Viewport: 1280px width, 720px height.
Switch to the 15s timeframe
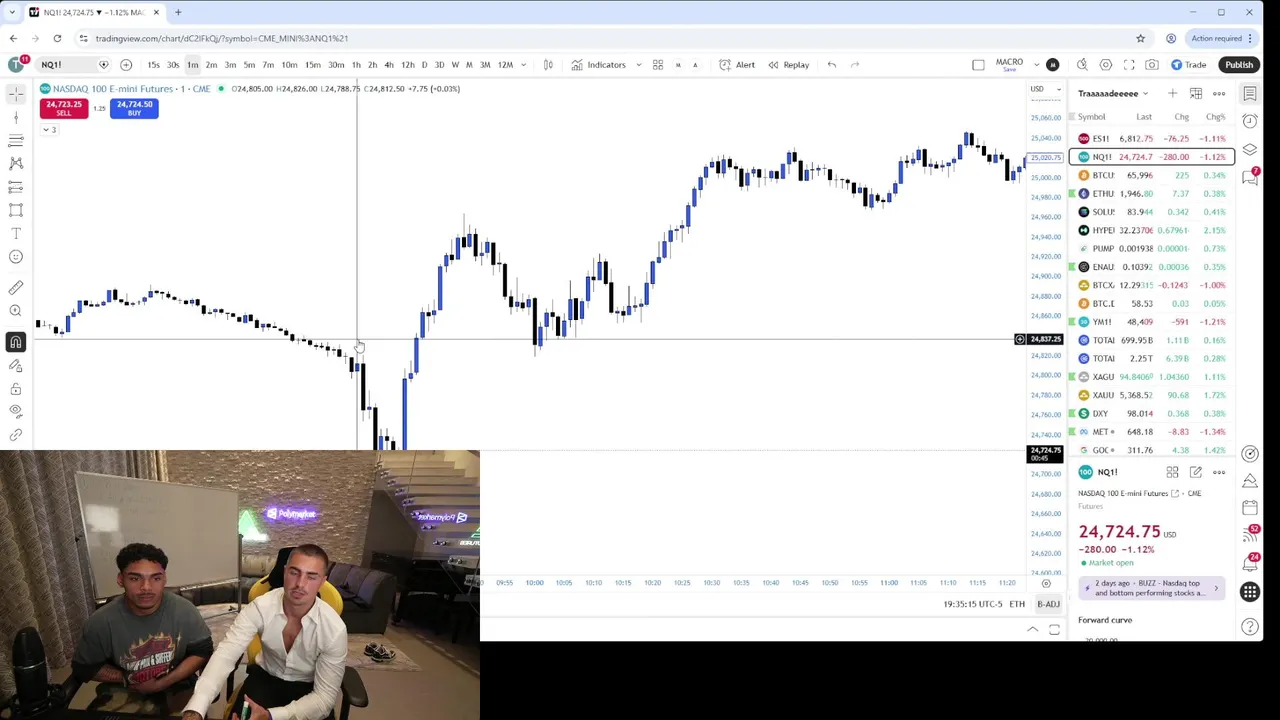click(x=153, y=65)
